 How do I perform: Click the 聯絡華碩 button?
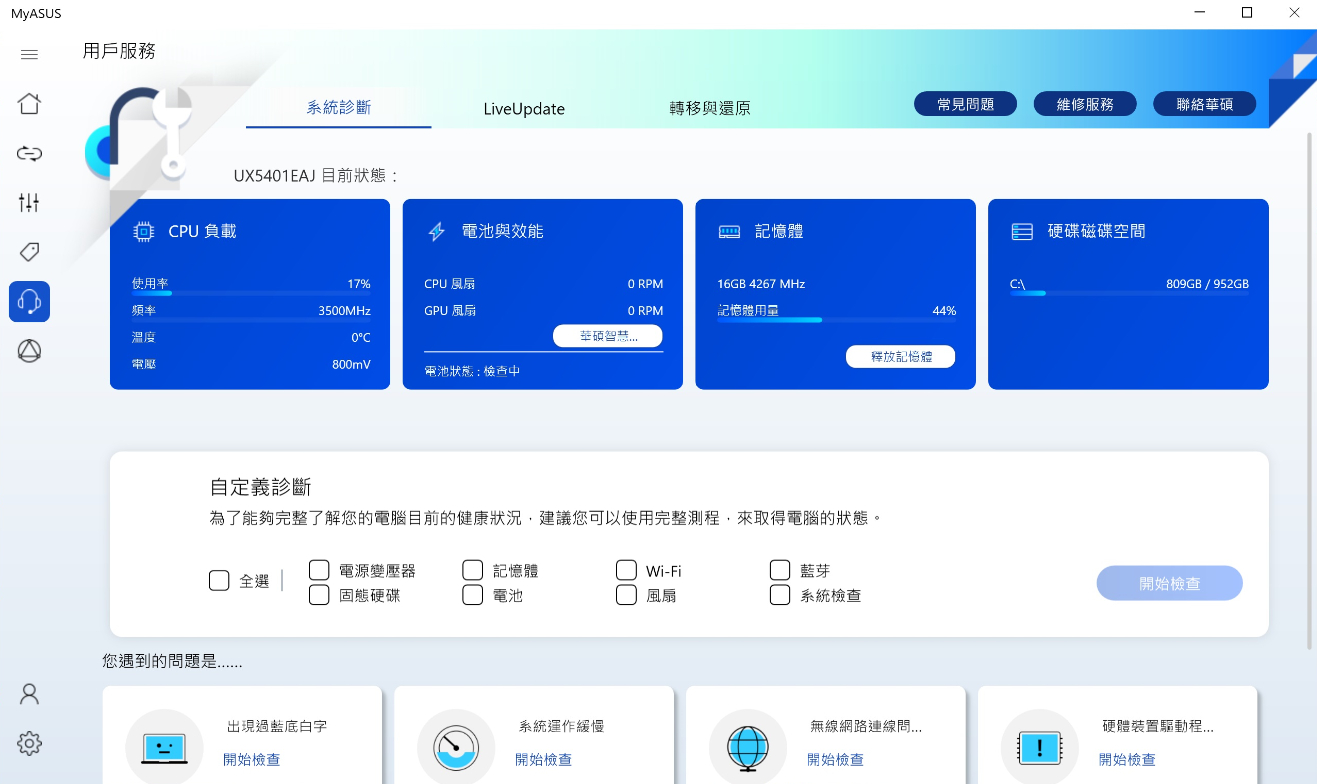pos(1205,104)
